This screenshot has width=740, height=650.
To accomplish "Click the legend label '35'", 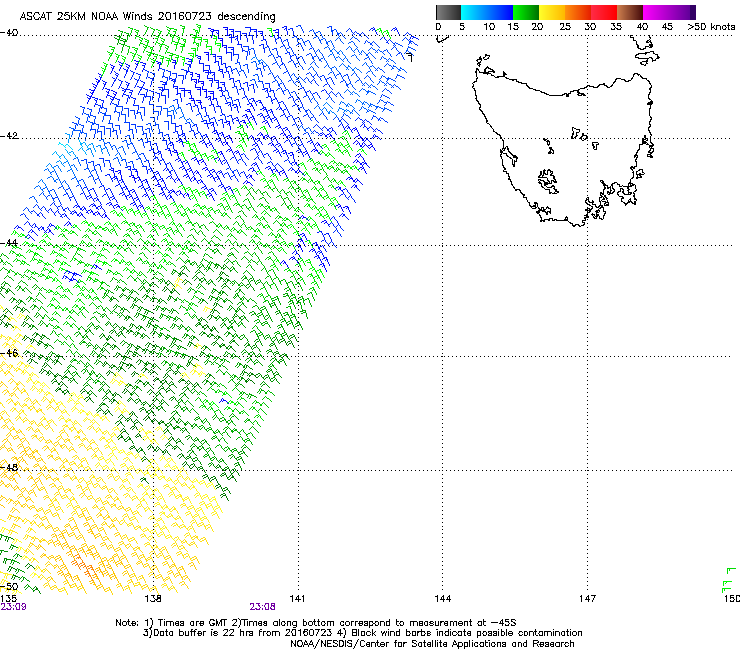I will click(616, 27).
